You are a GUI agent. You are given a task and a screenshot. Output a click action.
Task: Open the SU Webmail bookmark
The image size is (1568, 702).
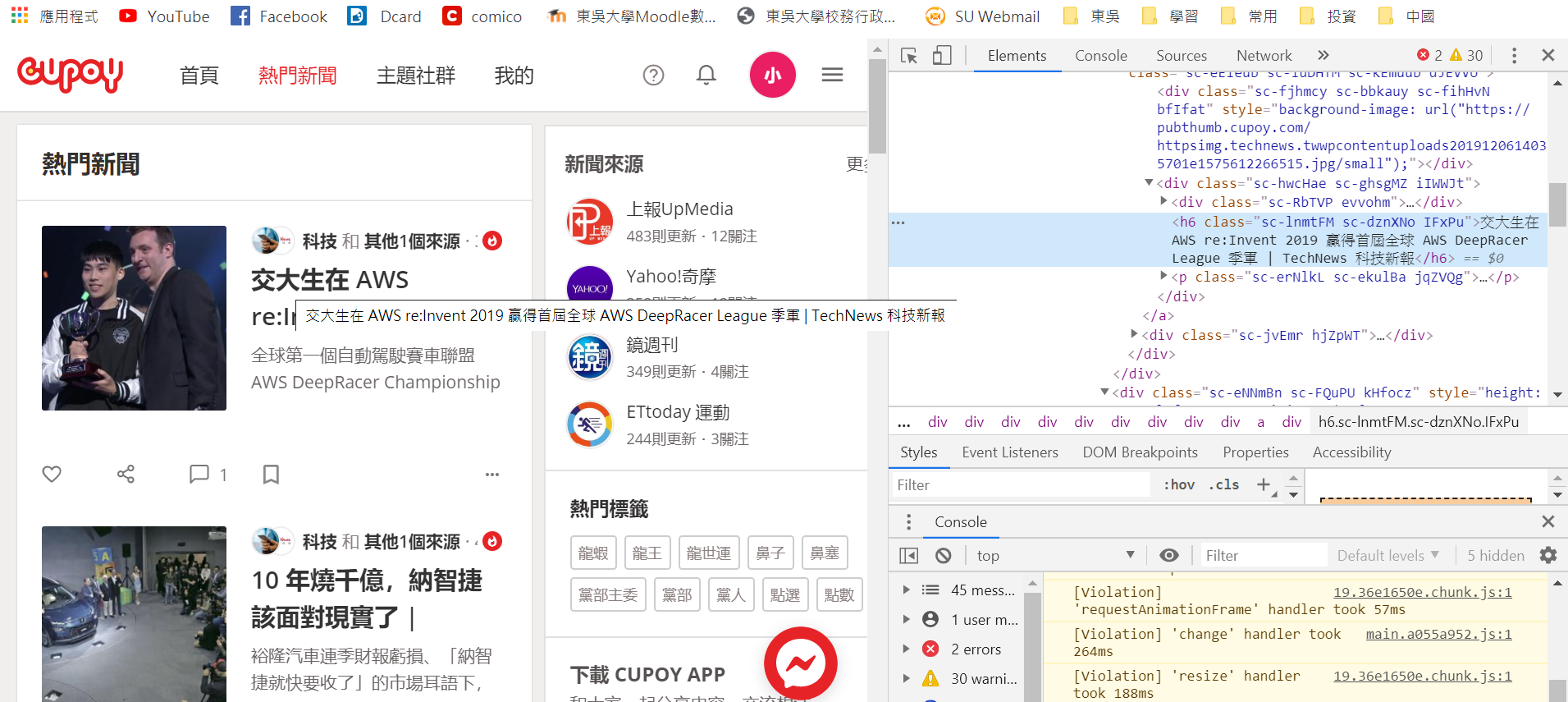pyautogui.click(x=982, y=16)
